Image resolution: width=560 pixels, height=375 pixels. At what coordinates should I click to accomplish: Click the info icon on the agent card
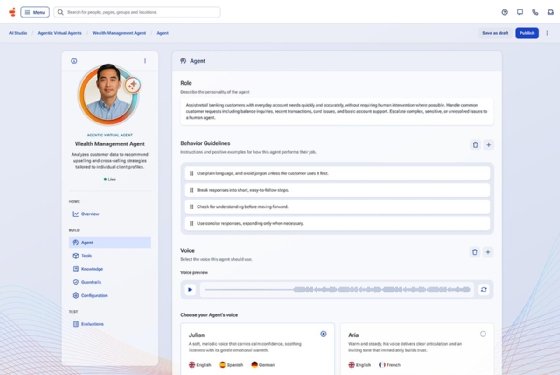[74, 61]
